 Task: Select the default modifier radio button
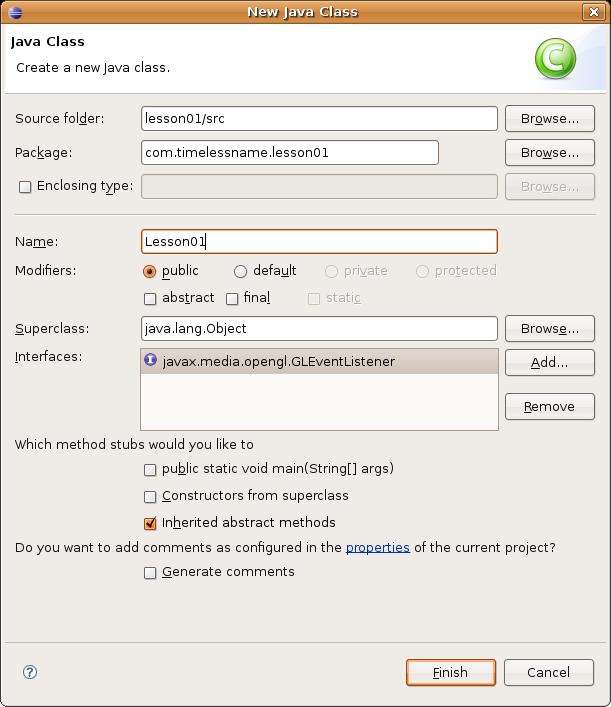click(240, 271)
